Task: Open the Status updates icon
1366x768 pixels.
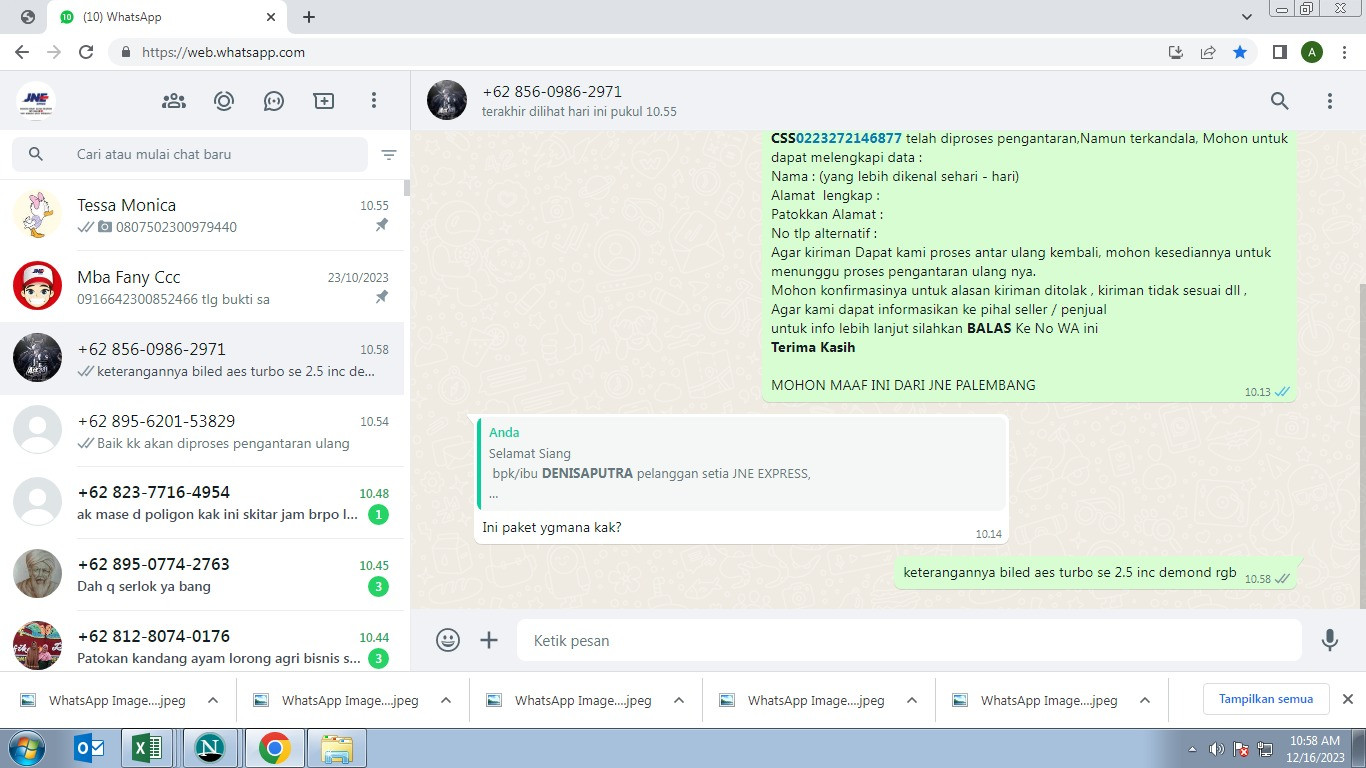Action: click(224, 100)
